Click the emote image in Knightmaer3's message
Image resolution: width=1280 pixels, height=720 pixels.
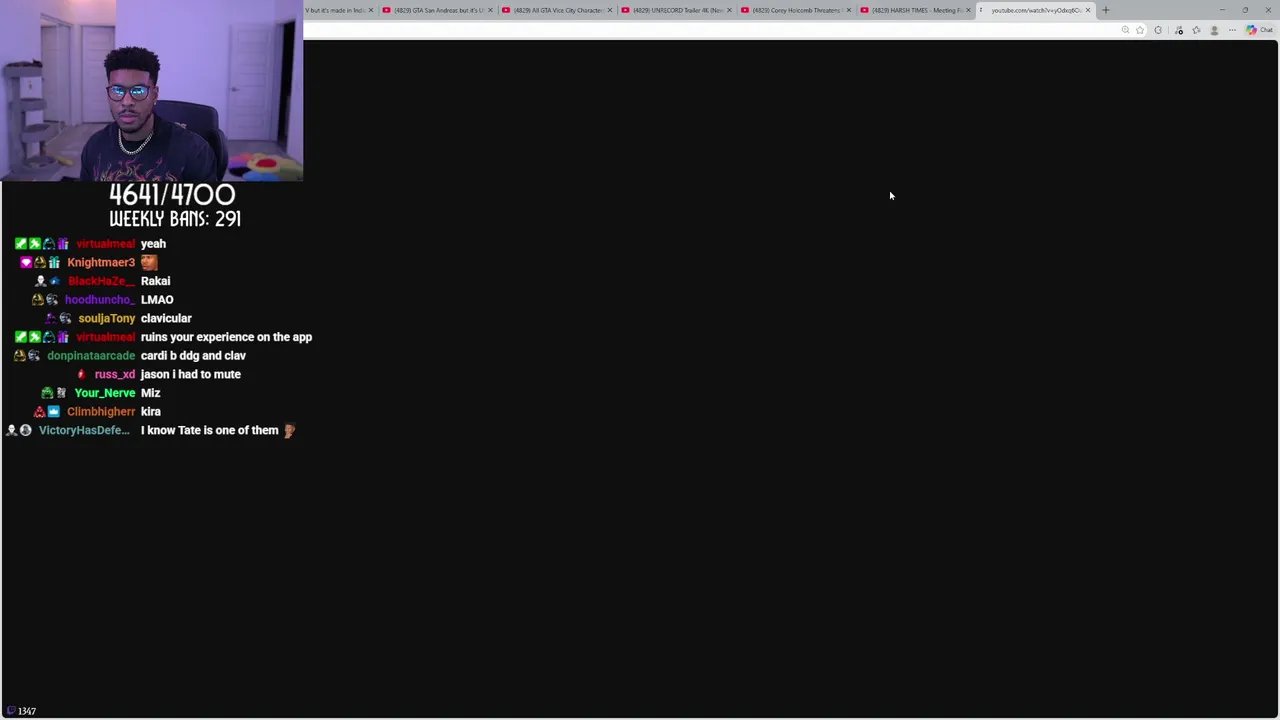click(x=149, y=262)
